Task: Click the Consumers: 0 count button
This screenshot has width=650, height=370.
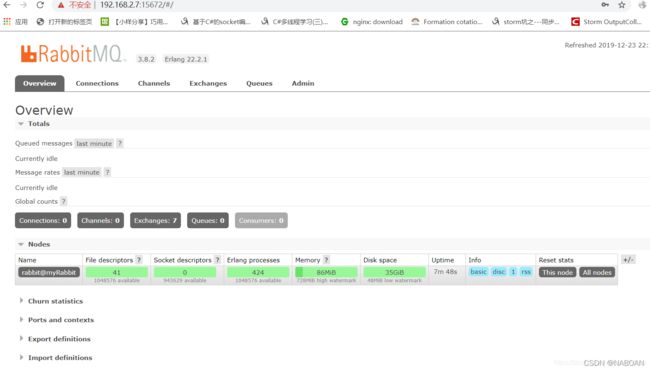Action: pyautogui.click(x=261, y=220)
